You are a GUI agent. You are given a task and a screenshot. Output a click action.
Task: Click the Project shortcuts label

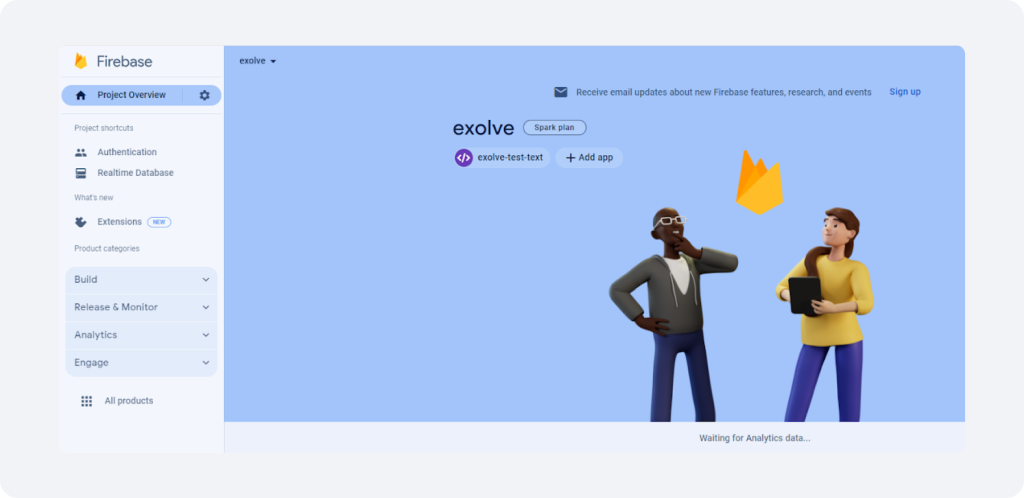tap(104, 128)
